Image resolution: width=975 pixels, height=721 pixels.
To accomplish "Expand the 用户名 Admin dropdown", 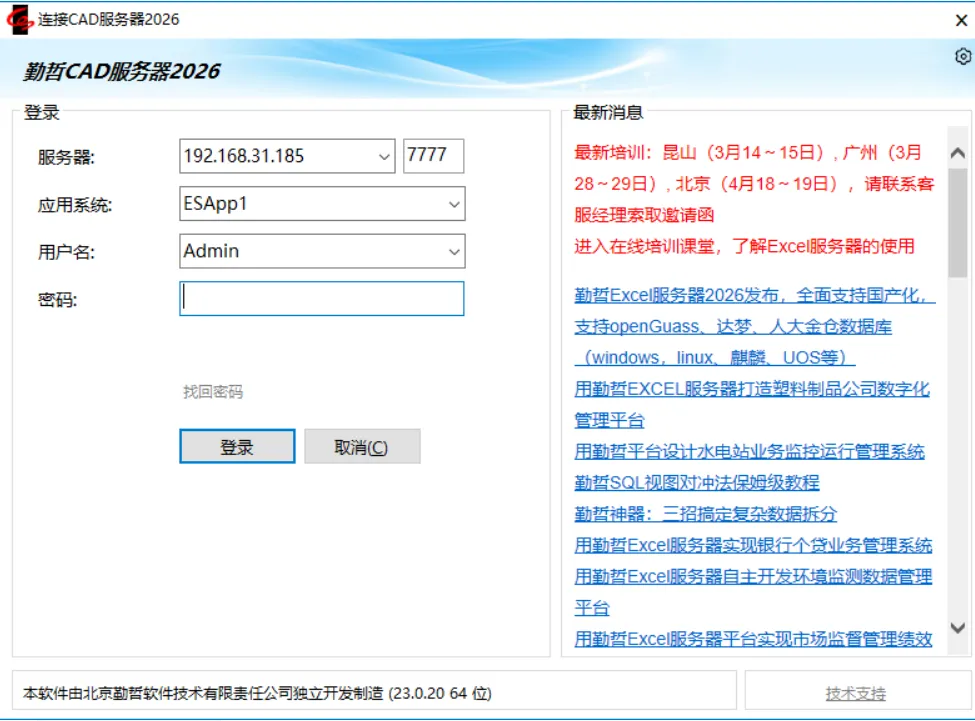I will pyautogui.click(x=455, y=252).
